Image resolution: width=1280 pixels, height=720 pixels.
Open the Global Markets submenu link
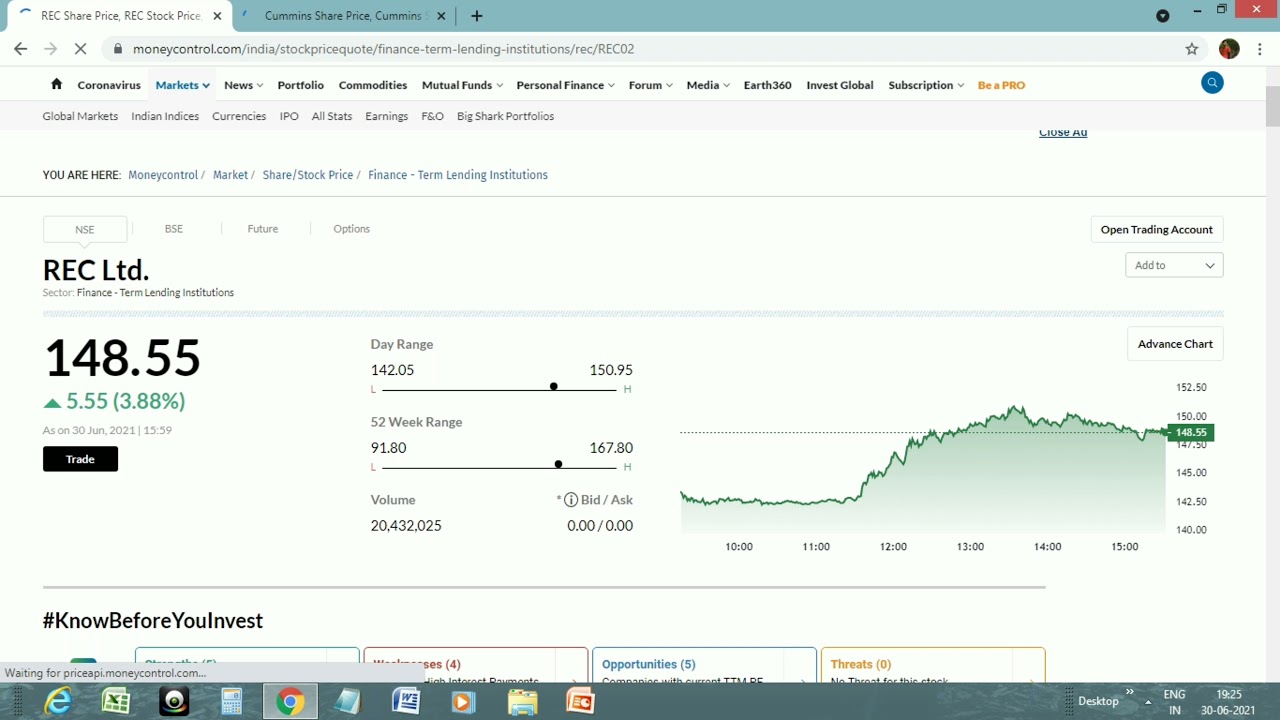tap(80, 116)
